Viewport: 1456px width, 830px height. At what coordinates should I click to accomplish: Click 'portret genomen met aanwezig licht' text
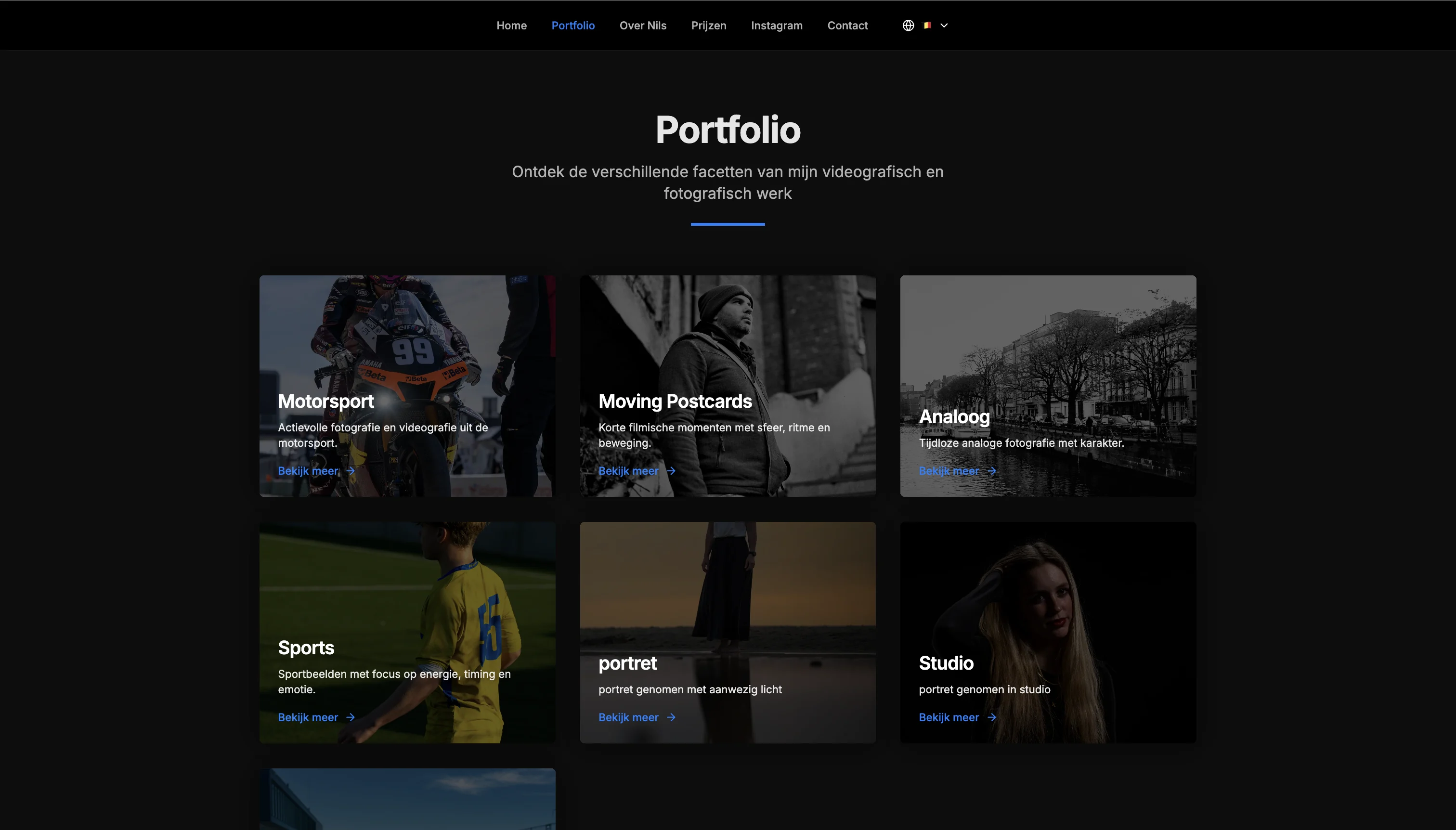[690, 689]
